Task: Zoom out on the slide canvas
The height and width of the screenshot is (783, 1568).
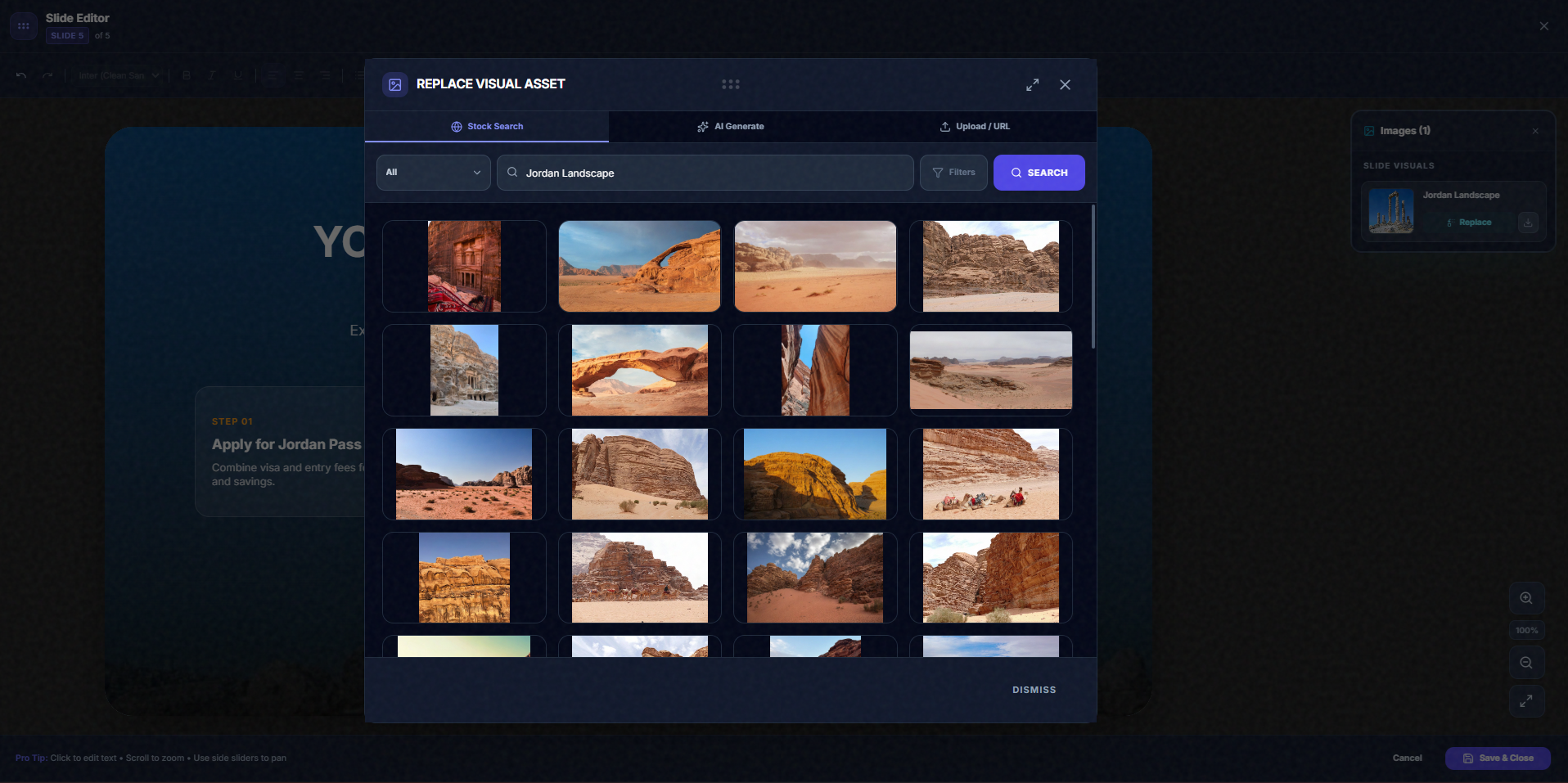Action: (1526, 663)
